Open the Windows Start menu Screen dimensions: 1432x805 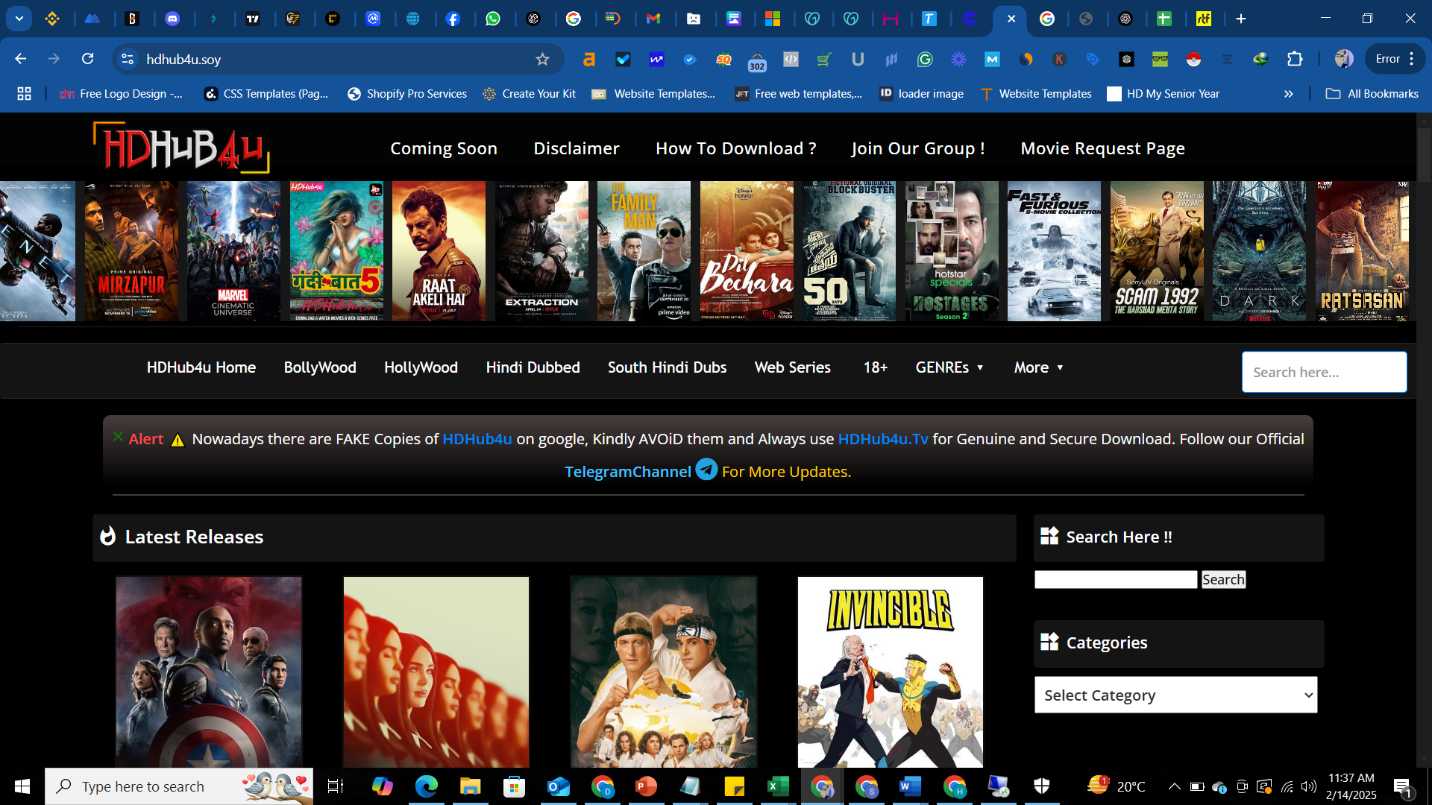[x=22, y=786]
